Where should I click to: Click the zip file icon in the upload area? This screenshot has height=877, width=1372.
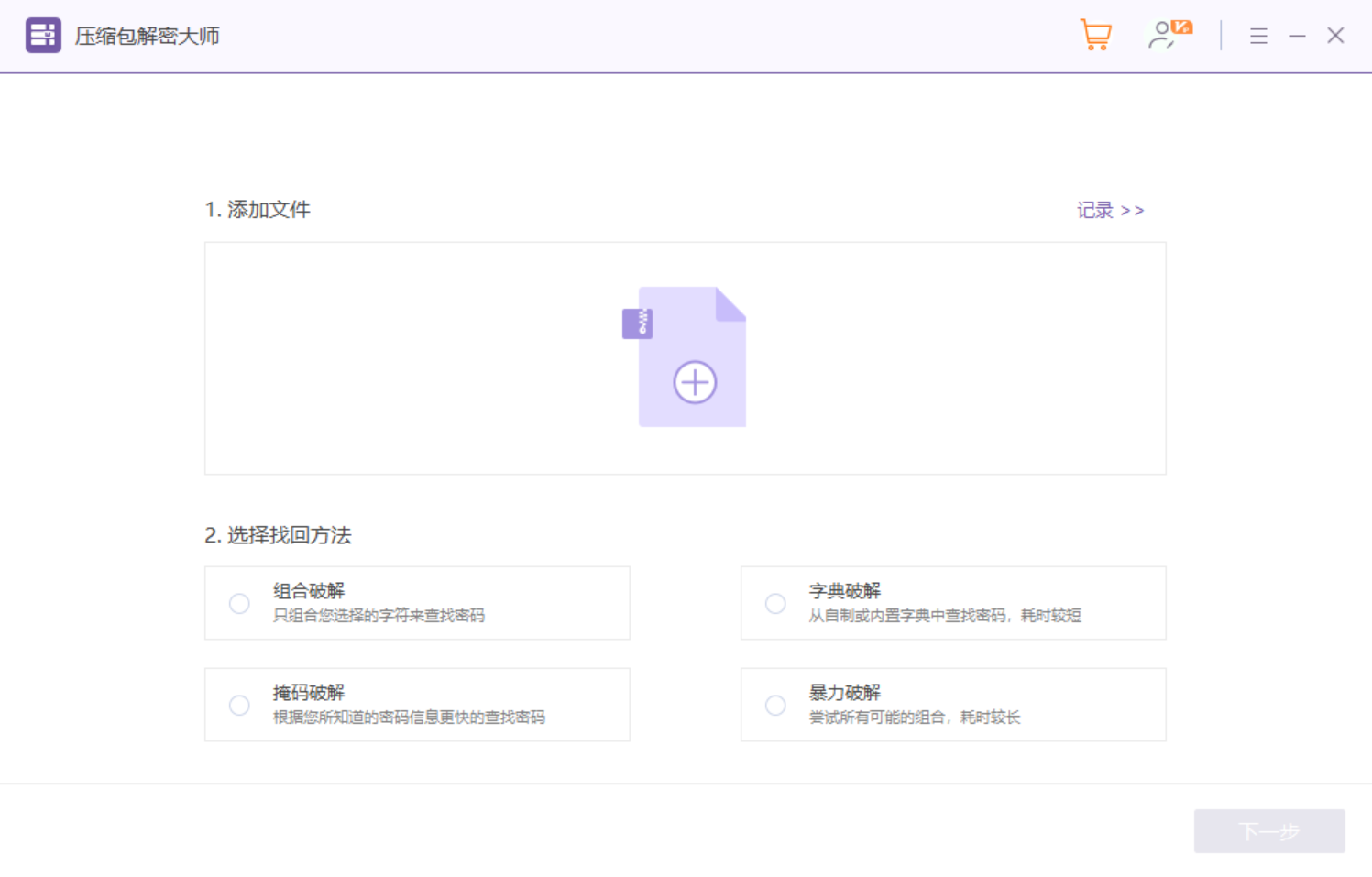point(637,323)
